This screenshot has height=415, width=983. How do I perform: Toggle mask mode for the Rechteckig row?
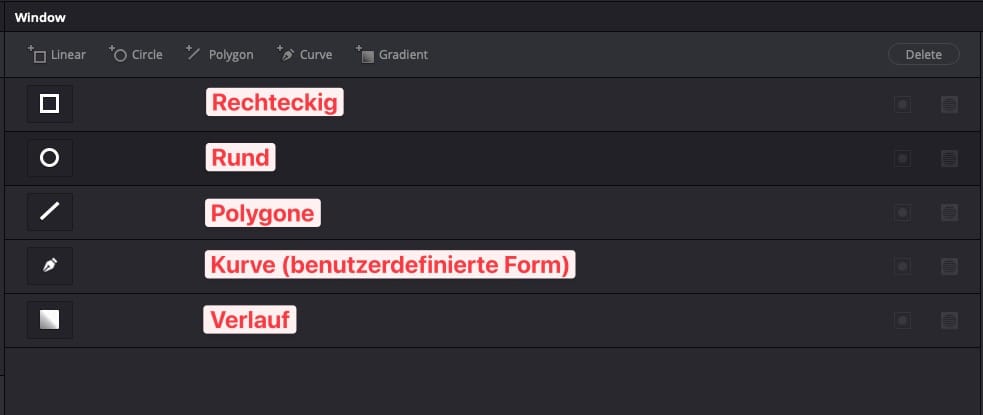coord(949,105)
